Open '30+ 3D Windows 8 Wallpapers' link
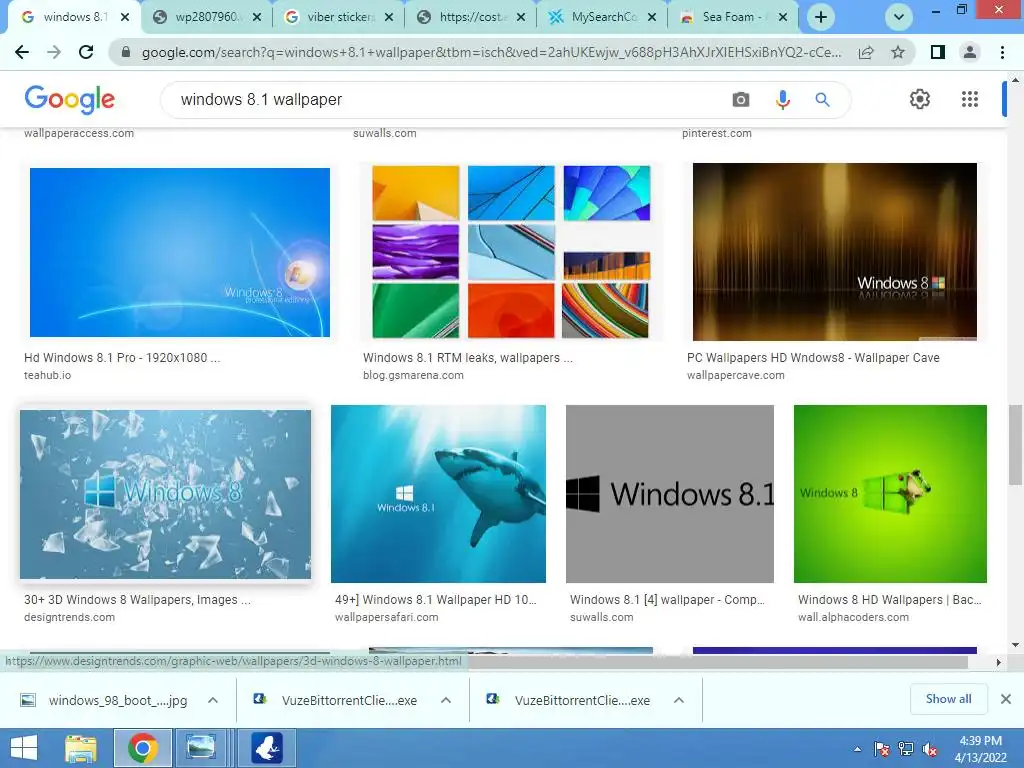The image size is (1024, 768). click(137, 600)
